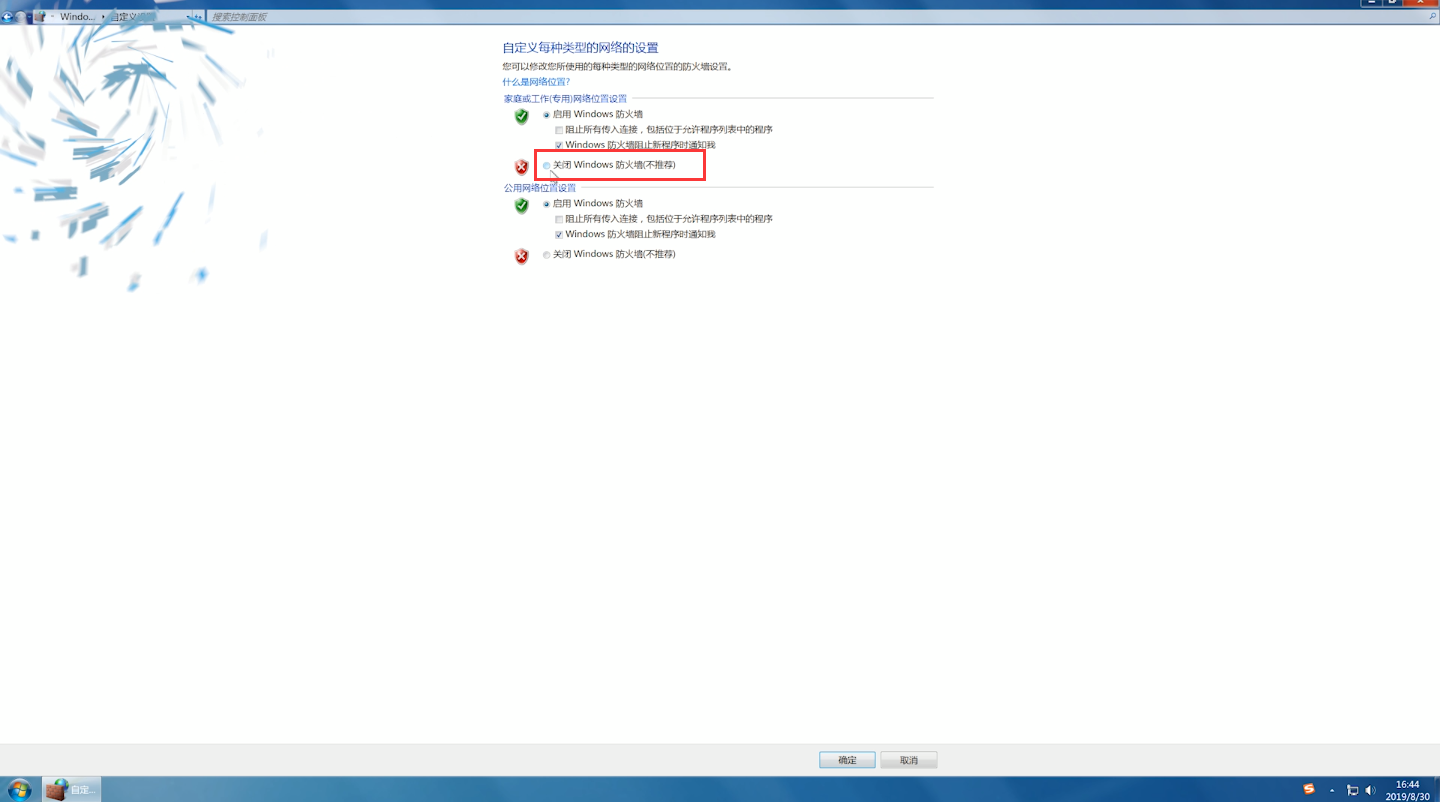Show hidden tray icons arrow

[x=1332, y=790]
